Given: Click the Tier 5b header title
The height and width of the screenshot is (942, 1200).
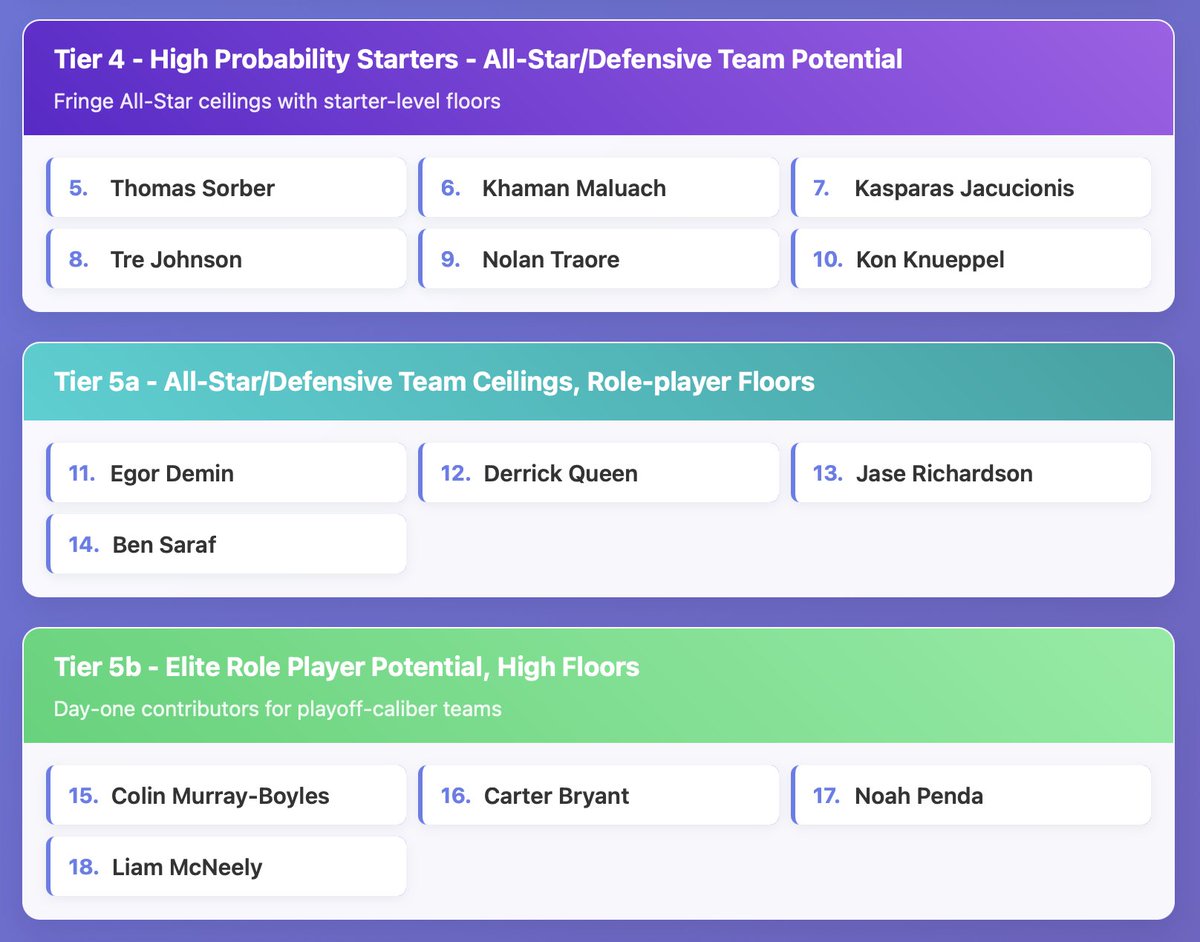Looking at the screenshot, I should (347, 666).
